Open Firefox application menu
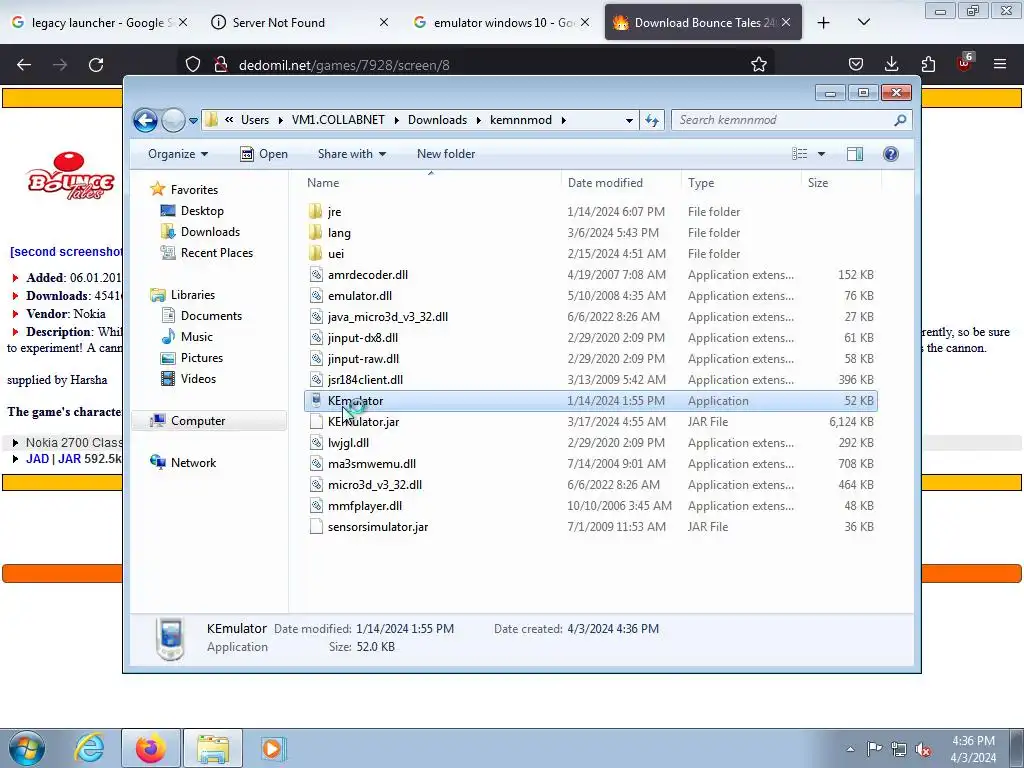The image size is (1024, 768). pos(1000,64)
